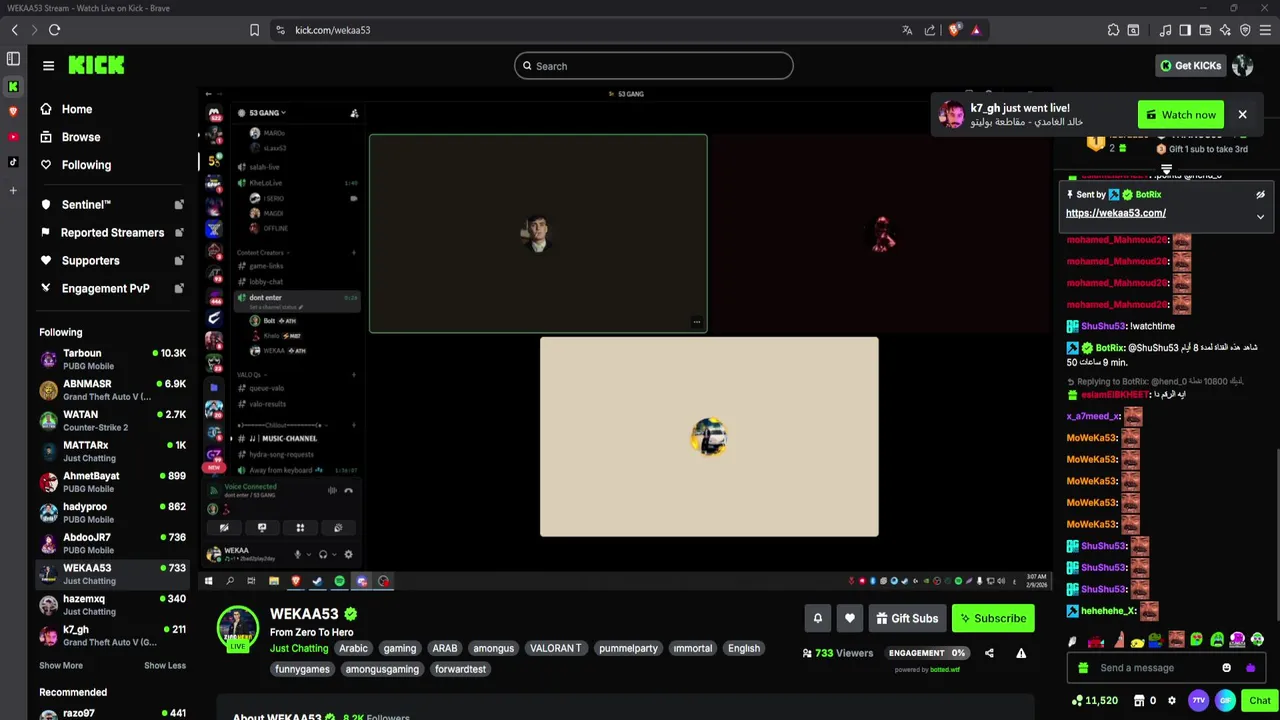Image resolution: width=1280 pixels, height=720 pixels.
Task: Send message with Chat button
Action: click(1260, 701)
